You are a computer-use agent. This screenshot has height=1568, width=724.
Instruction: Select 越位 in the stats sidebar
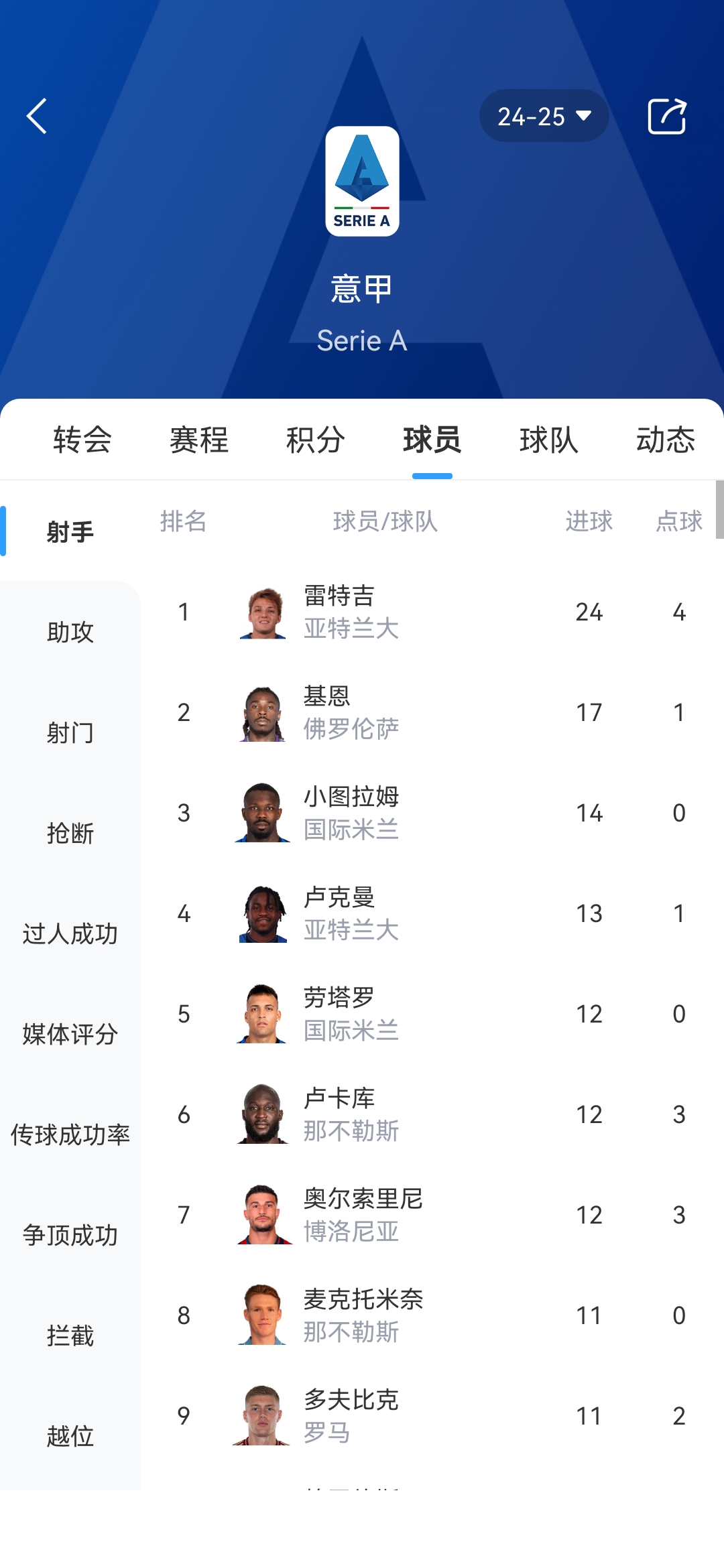(x=70, y=1436)
